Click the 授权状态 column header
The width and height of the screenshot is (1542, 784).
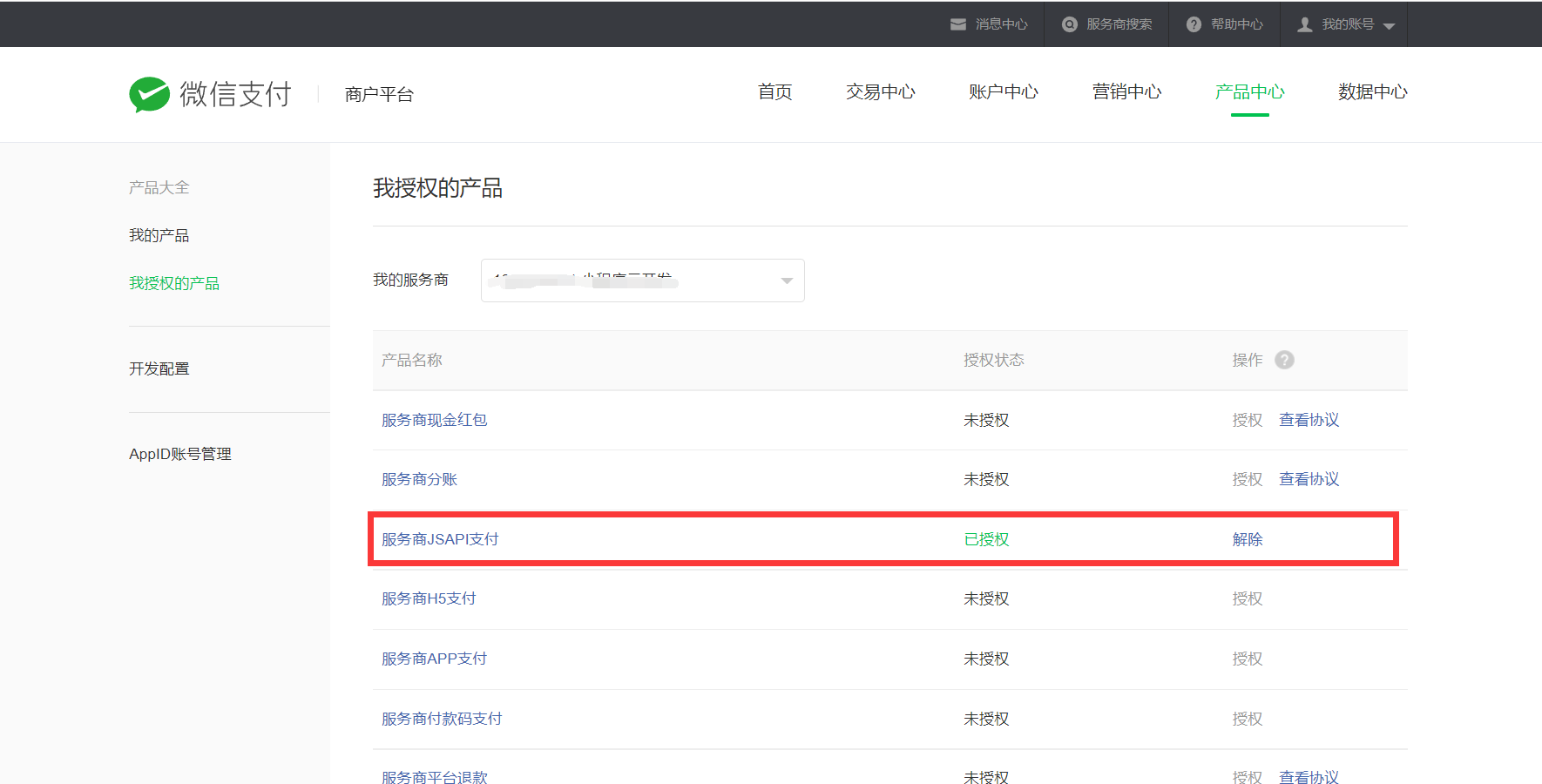(994, 360)
